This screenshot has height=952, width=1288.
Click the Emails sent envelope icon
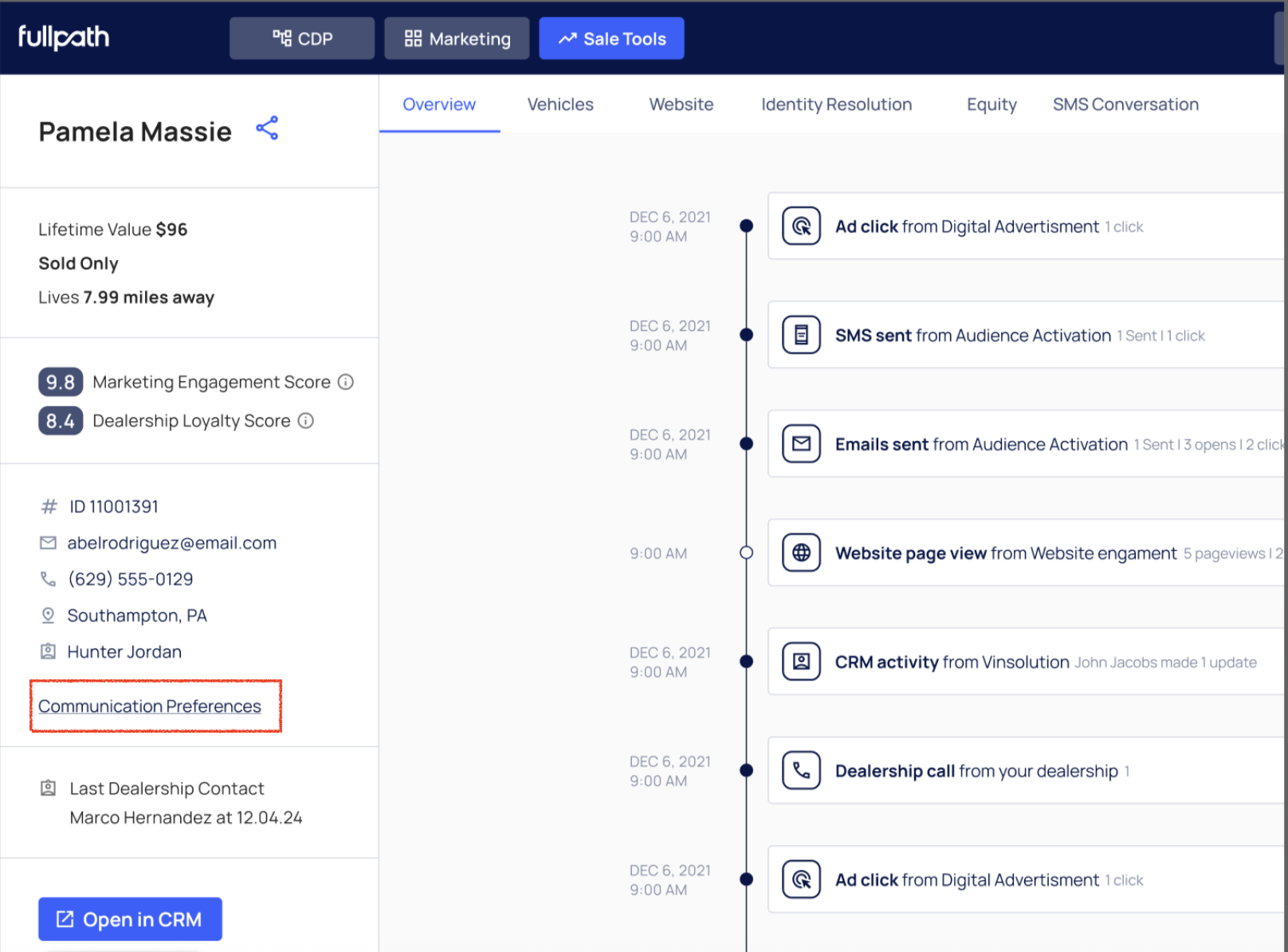pyautogui.click(x=801, y=444)
